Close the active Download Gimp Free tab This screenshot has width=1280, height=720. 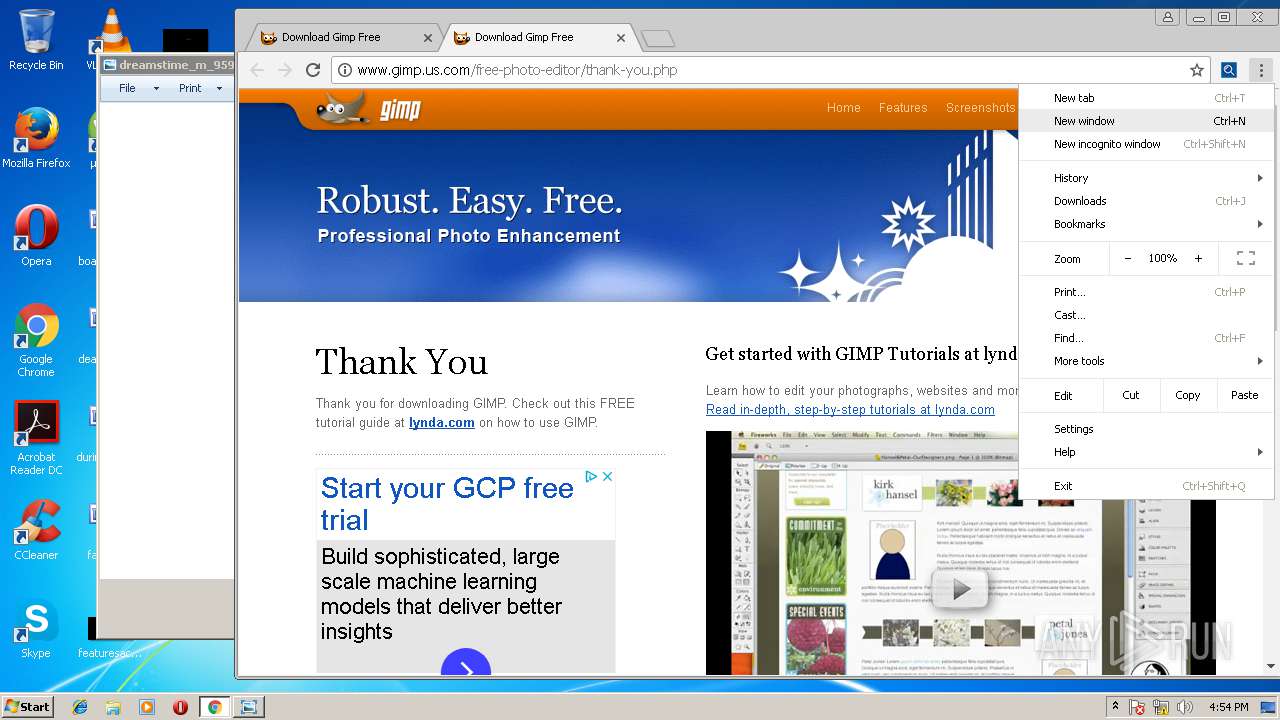621,38
